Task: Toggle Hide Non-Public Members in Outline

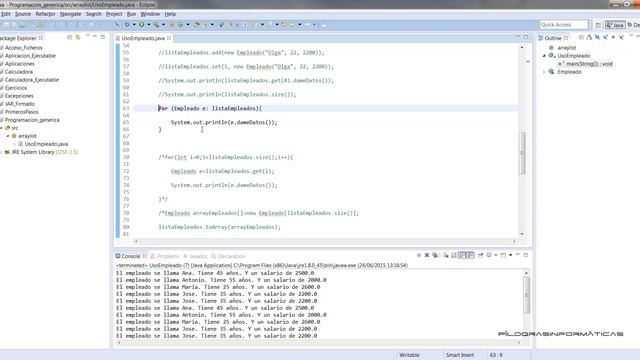Action: coord(613,38)
